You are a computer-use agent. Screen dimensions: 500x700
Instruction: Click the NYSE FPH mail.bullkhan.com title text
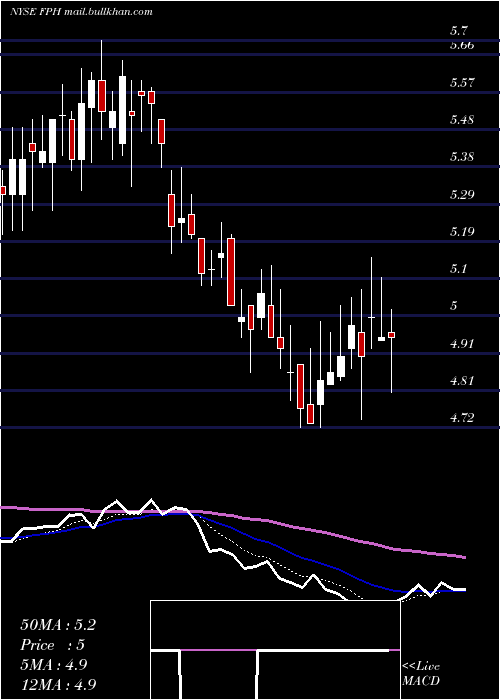click(81, 12)
